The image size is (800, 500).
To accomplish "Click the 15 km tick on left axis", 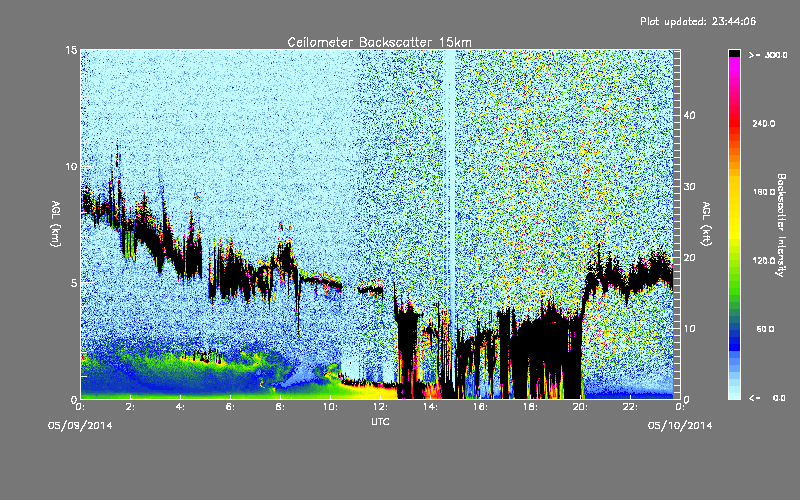I will pos(71,50).
